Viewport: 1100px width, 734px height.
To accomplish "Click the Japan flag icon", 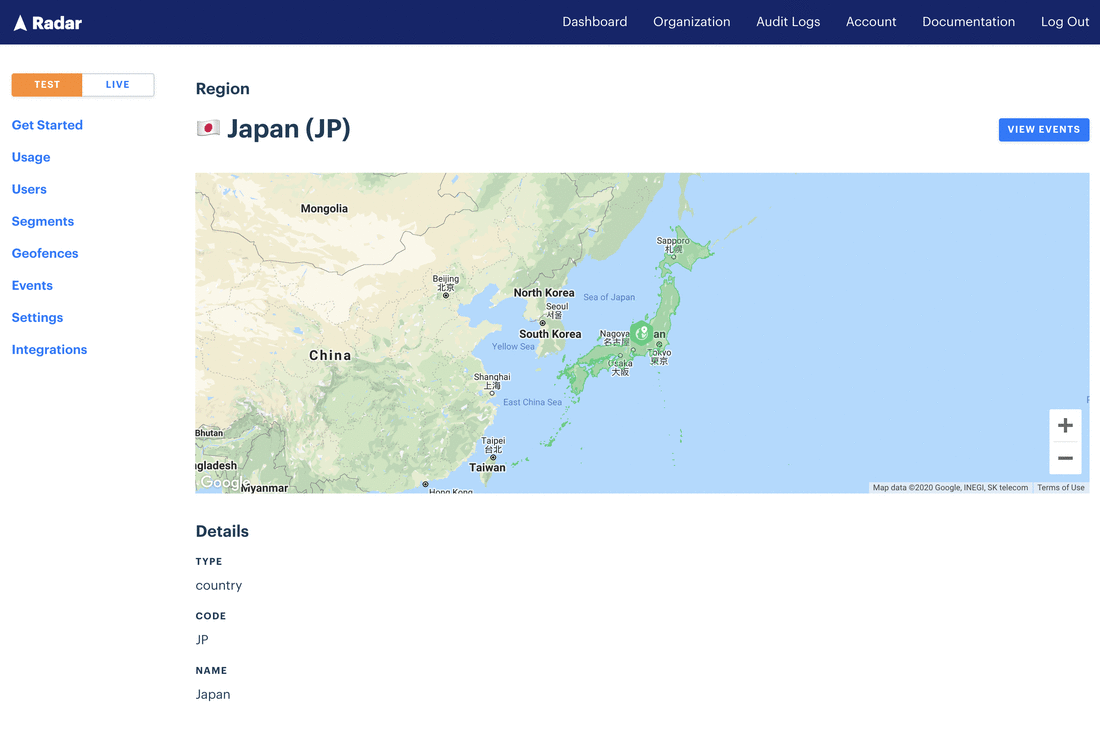I will pyautogui.click(x=208, y=128).
